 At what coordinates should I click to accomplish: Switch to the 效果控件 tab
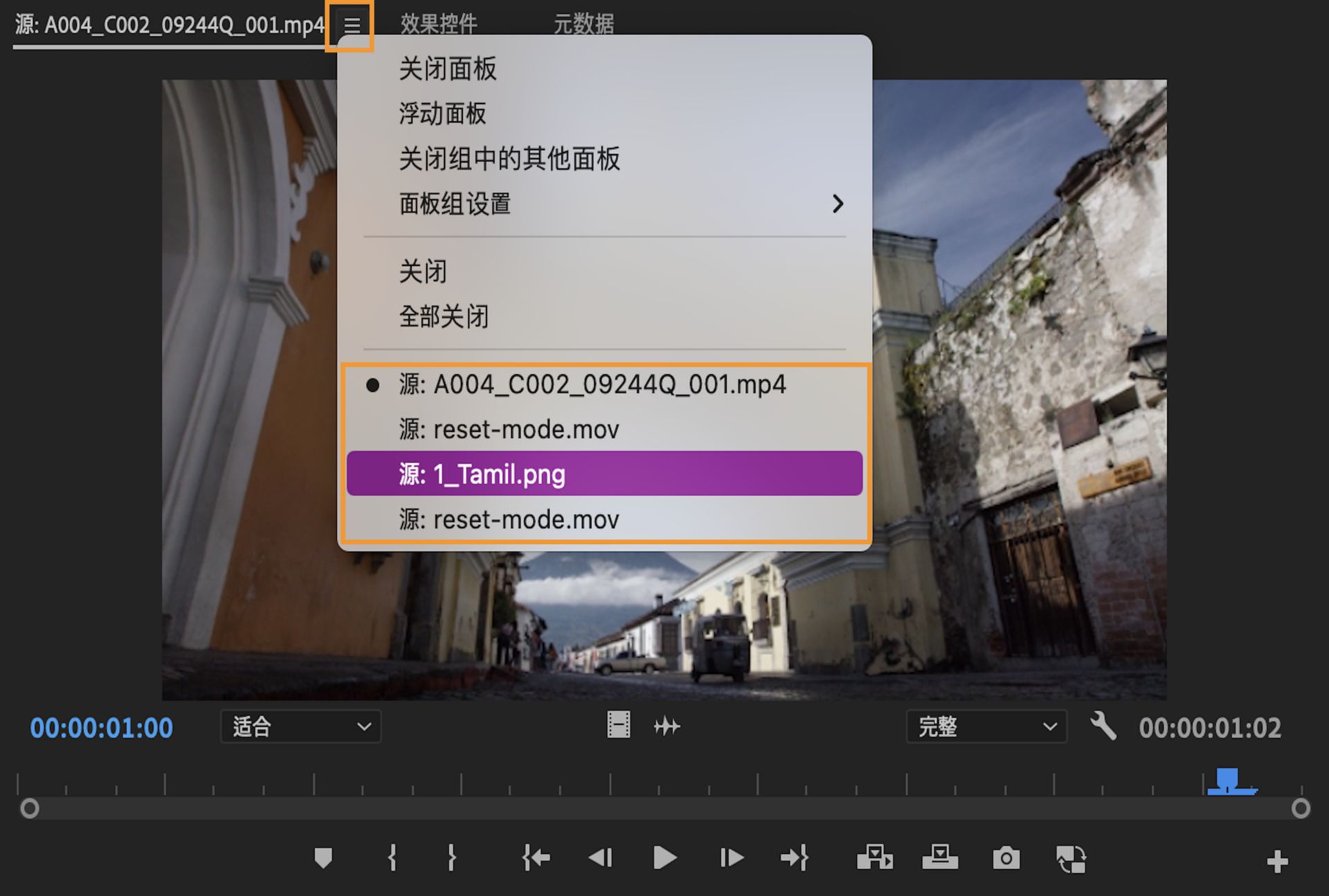click(x=438, y=24)
